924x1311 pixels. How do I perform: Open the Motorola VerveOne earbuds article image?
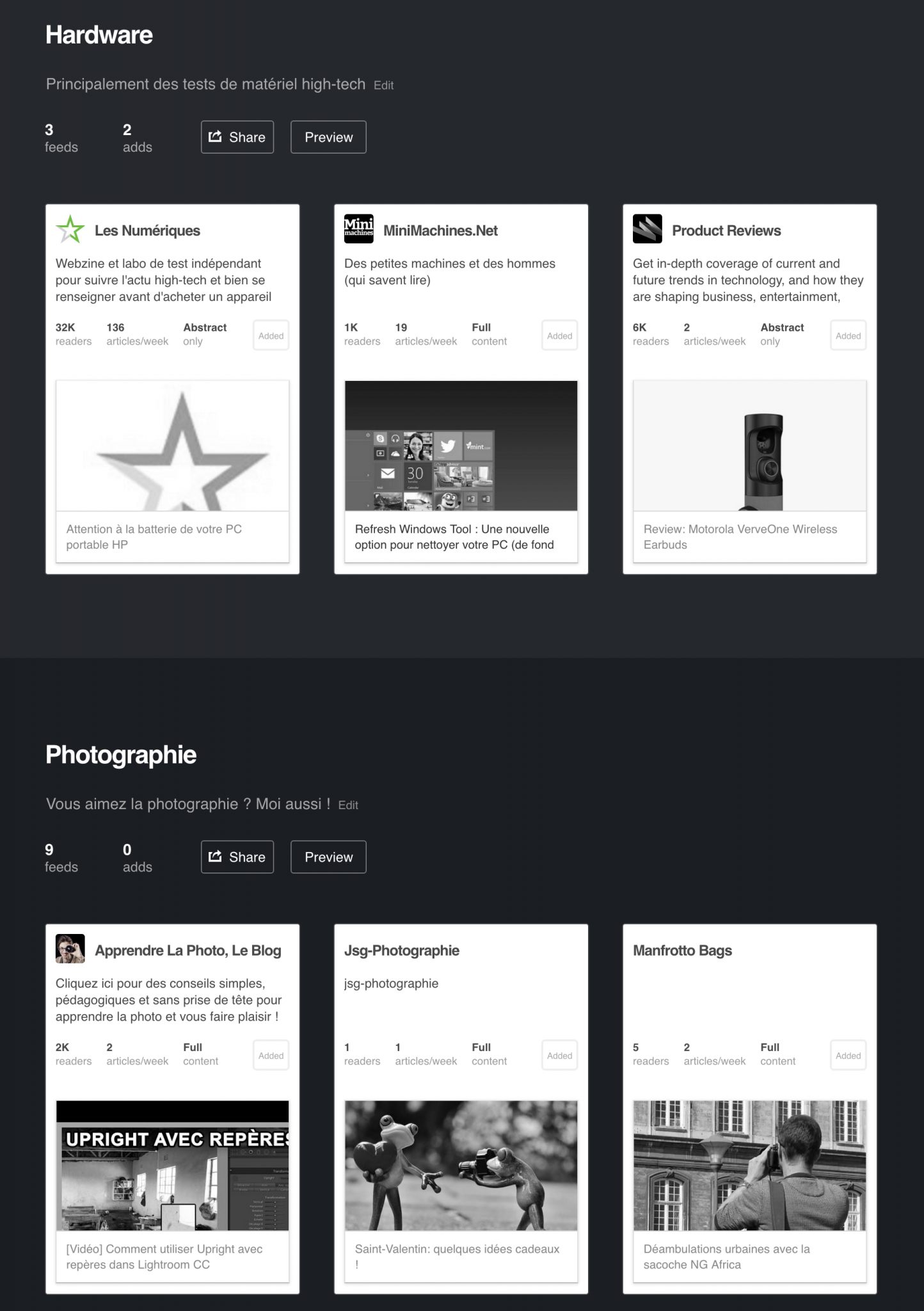tap(750, 446)
